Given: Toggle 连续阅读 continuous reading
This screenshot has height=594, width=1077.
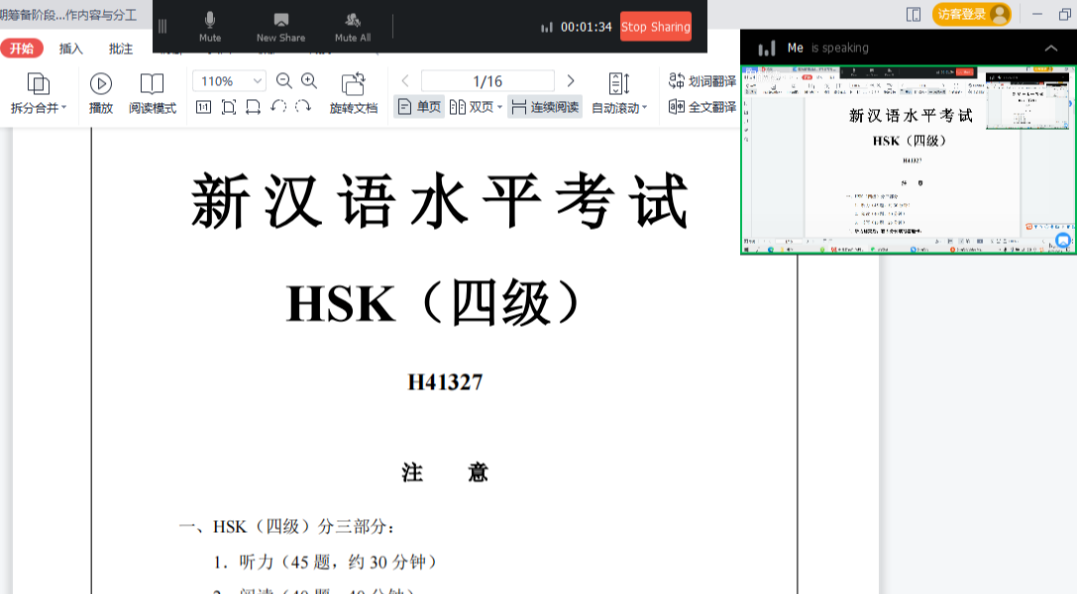Looking at the screenshot, I should tap(545, 107).
